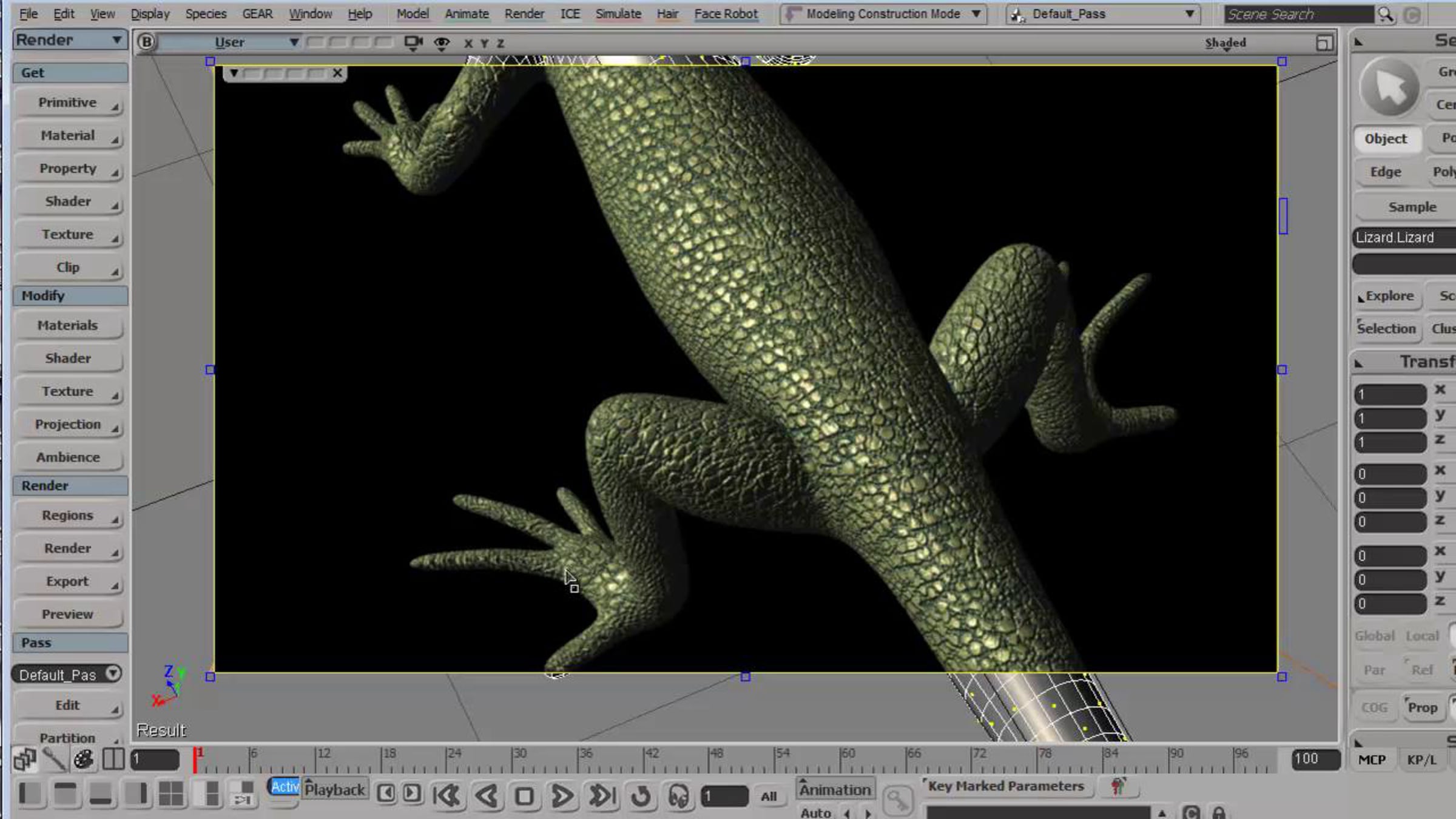Click the loop playback icon
The image size is (1456, 819).
[x=641, y=795]
